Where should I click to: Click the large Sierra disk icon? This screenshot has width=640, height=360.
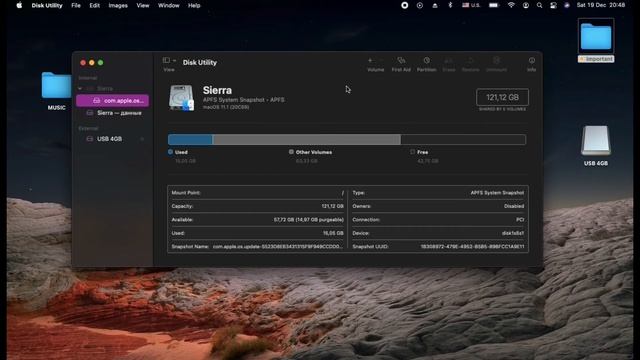(x=181, y=98)
